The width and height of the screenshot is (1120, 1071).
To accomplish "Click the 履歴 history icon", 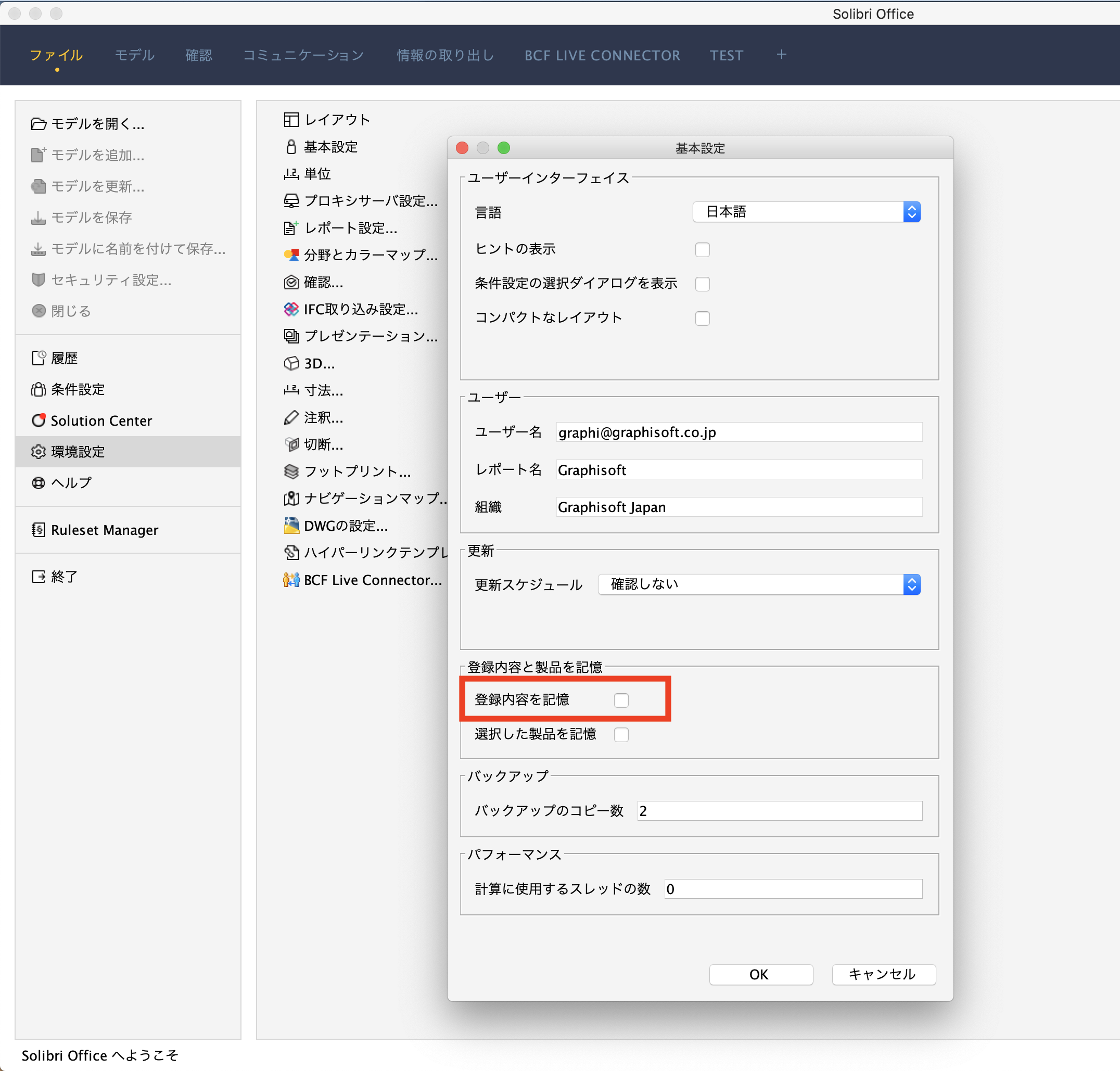I will (x=38, y=358).
